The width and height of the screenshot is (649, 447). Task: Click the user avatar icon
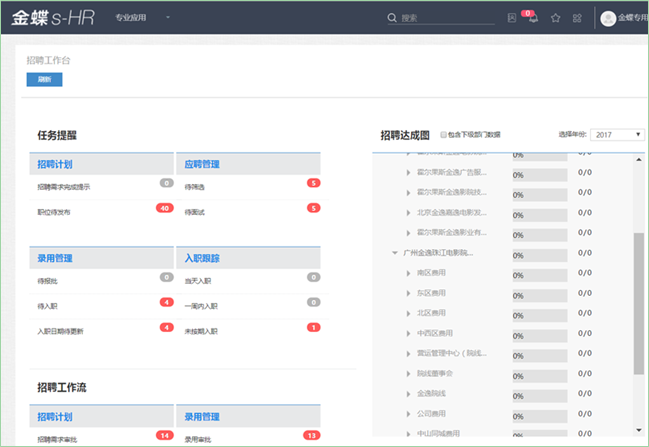tap(607, 18)
